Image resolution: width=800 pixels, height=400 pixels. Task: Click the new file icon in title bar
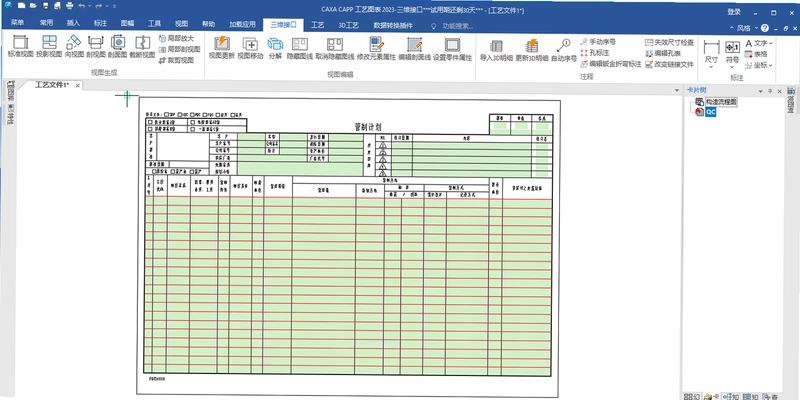coord(21,6)
